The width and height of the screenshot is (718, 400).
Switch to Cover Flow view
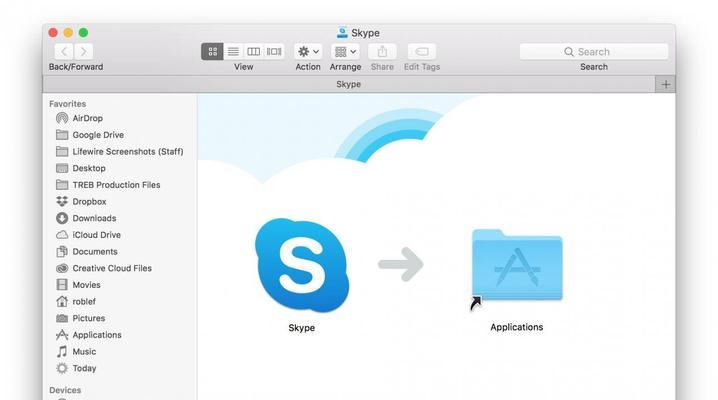[x=274, y=52]
